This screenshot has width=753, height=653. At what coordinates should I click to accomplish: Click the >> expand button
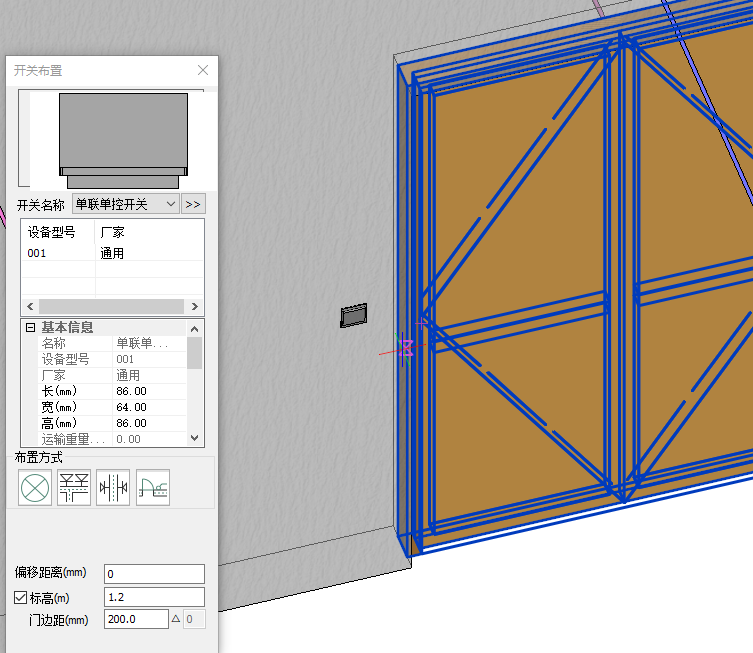(x=194, y=204)
